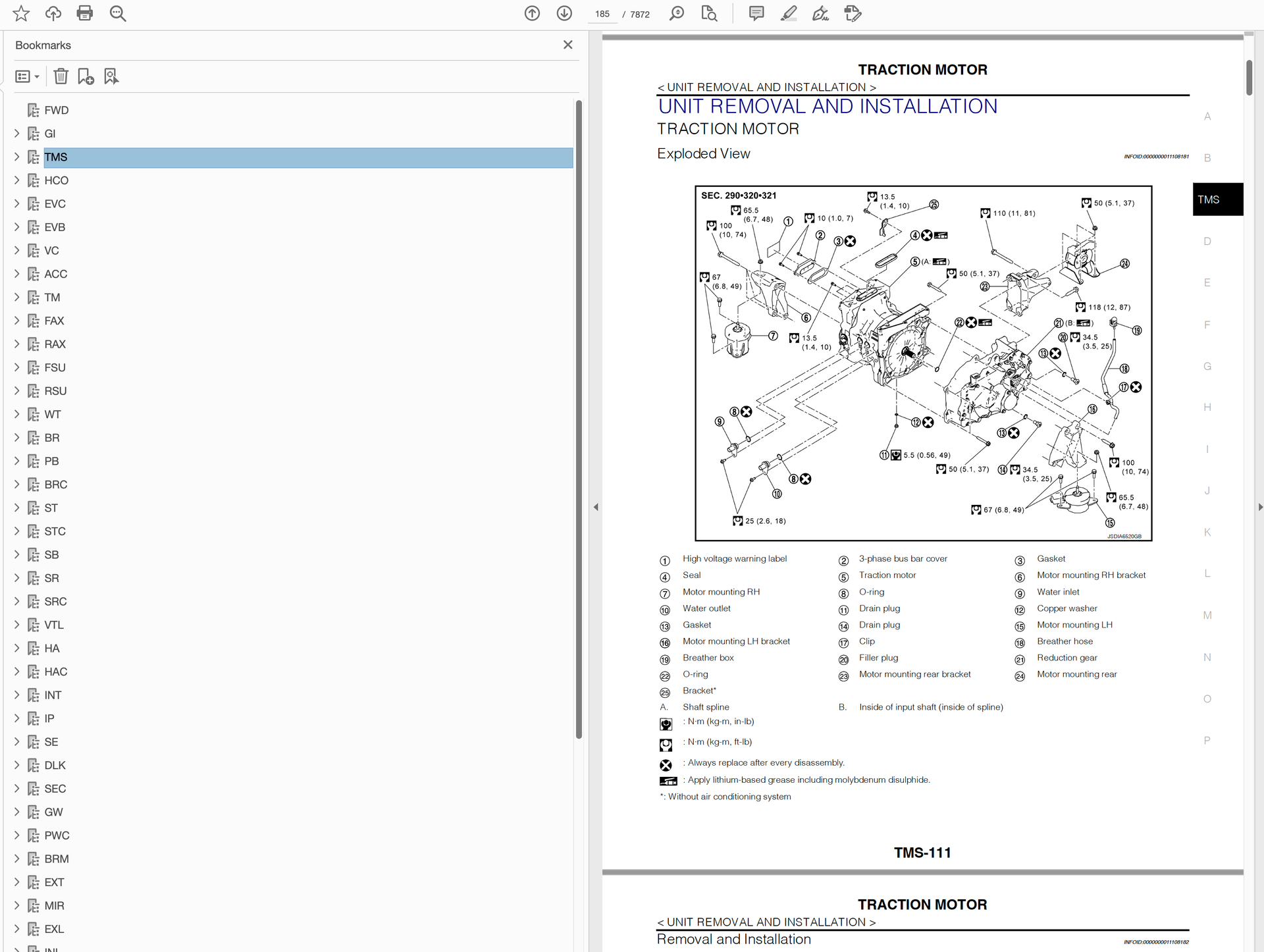The width and height of the screenshot is (1264, 952).
Task: Go to previous page with up arrow
Action: point(532,13)
